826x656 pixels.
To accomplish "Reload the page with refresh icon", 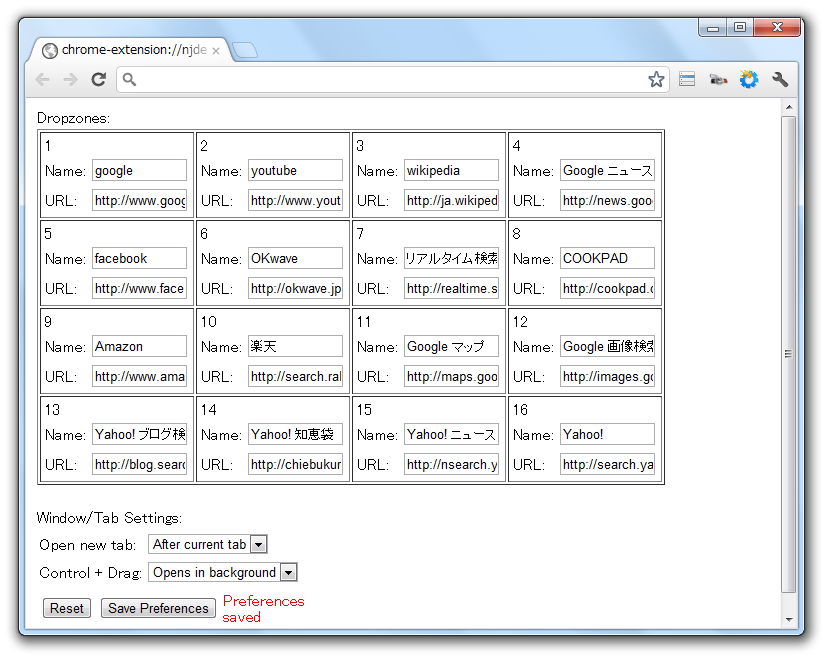I will [x=99, y=80].
